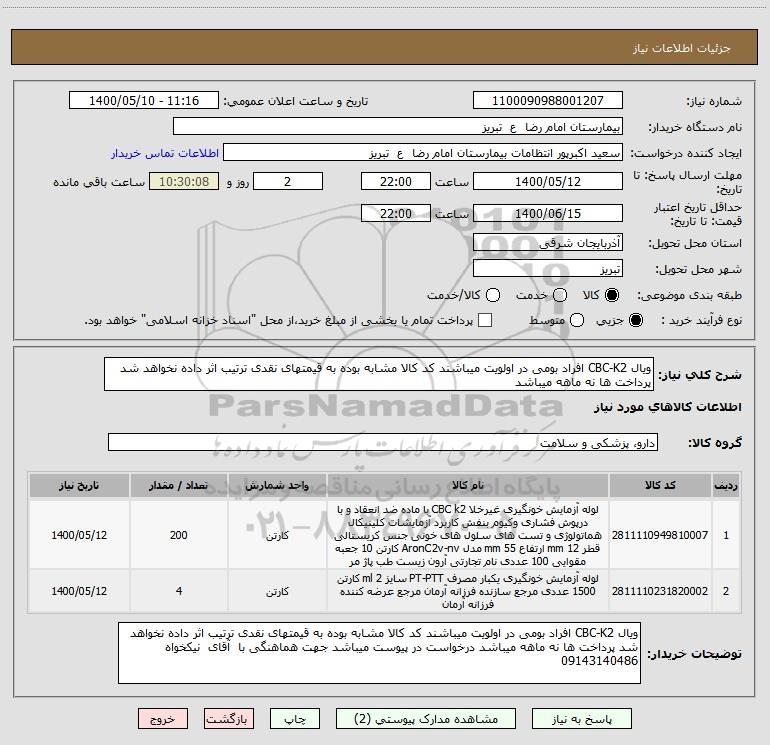Image resolution: width=770 pixels, height=745 pixels.
Task: Click the announcement date field 1400/05/10 - 11:16
Action: [144, 101]
